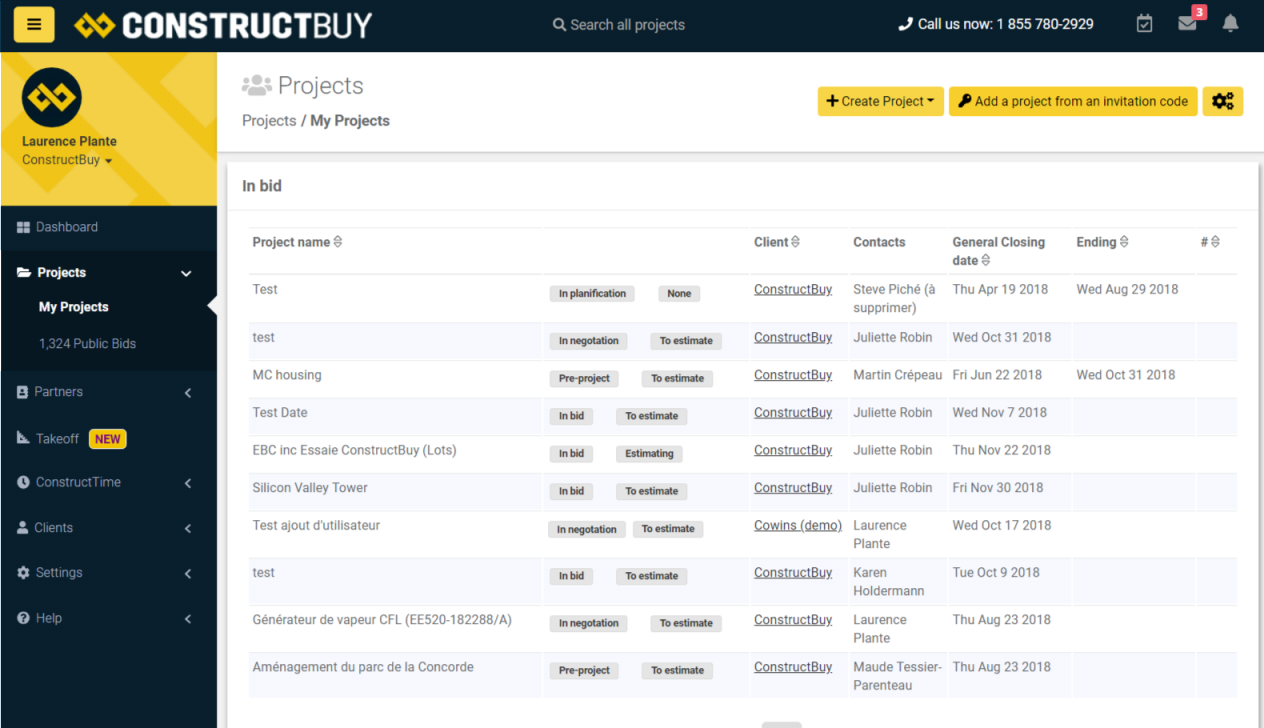Open the ConstructBuy company dropdown under username

click(67, 160)
